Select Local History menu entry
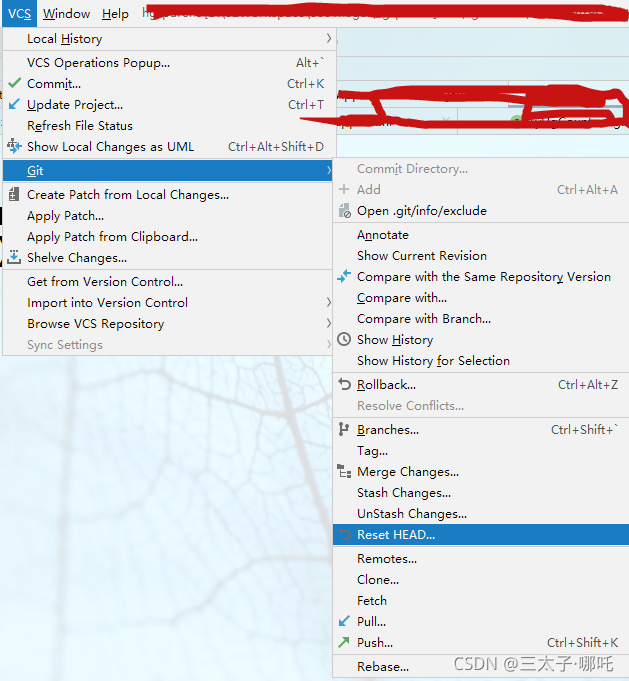Viewport: 629px width, 681px height. pyautogui.click(x=169, y=39)
